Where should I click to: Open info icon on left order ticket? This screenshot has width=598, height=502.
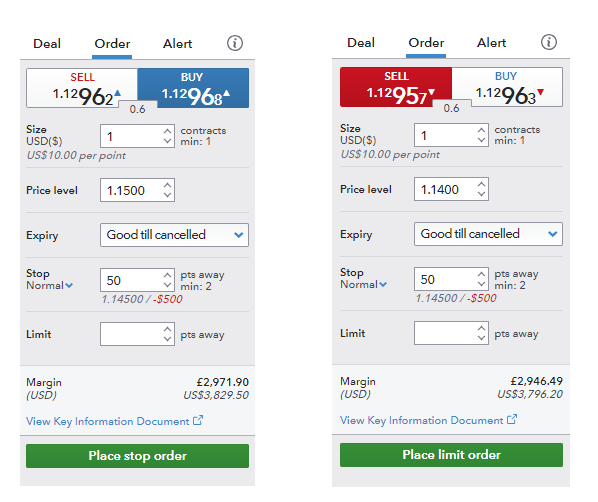pyautogui.click(x=235, y=43)
